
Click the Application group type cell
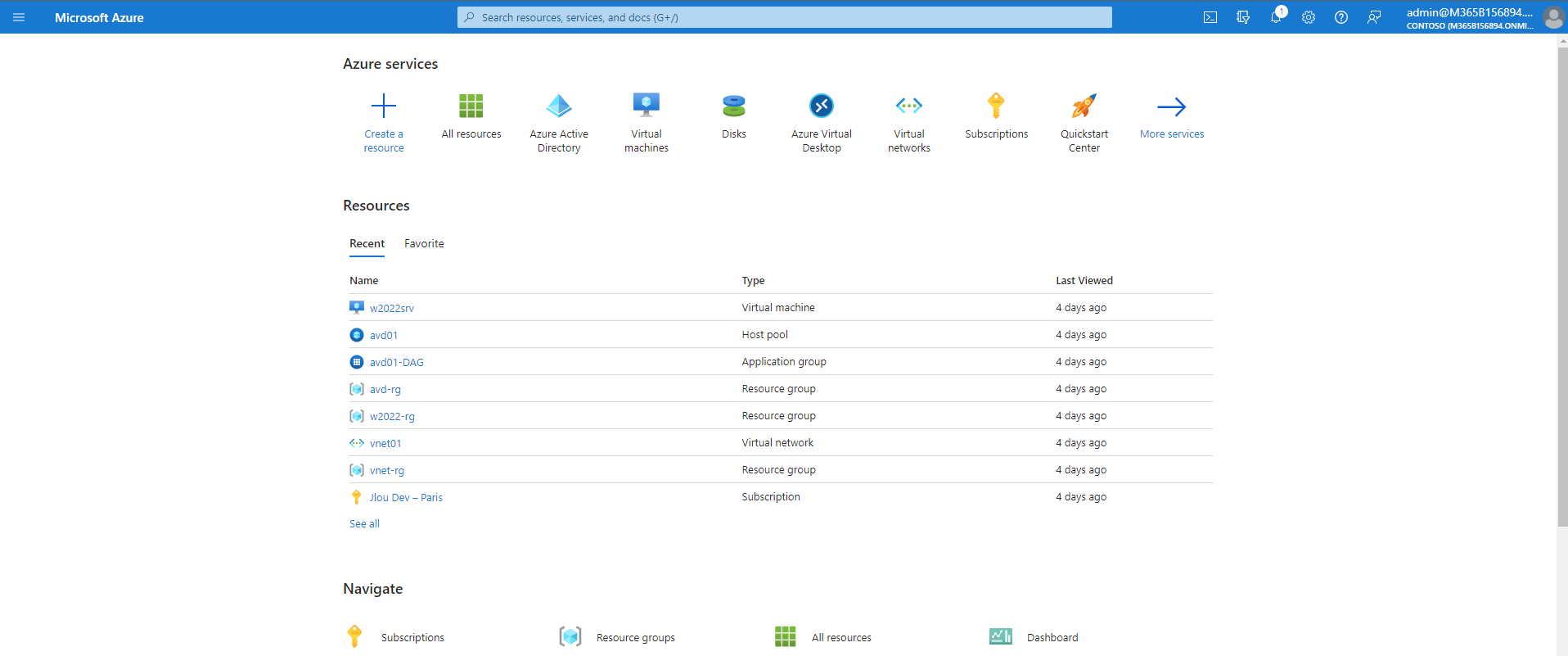click(784, 361)
